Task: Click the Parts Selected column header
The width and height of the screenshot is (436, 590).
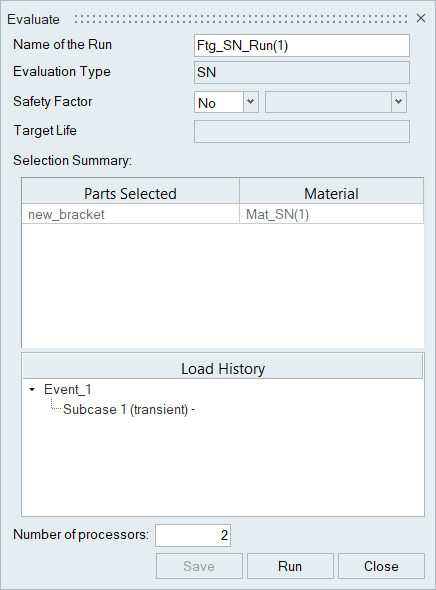Action: (x=130, y=193)
